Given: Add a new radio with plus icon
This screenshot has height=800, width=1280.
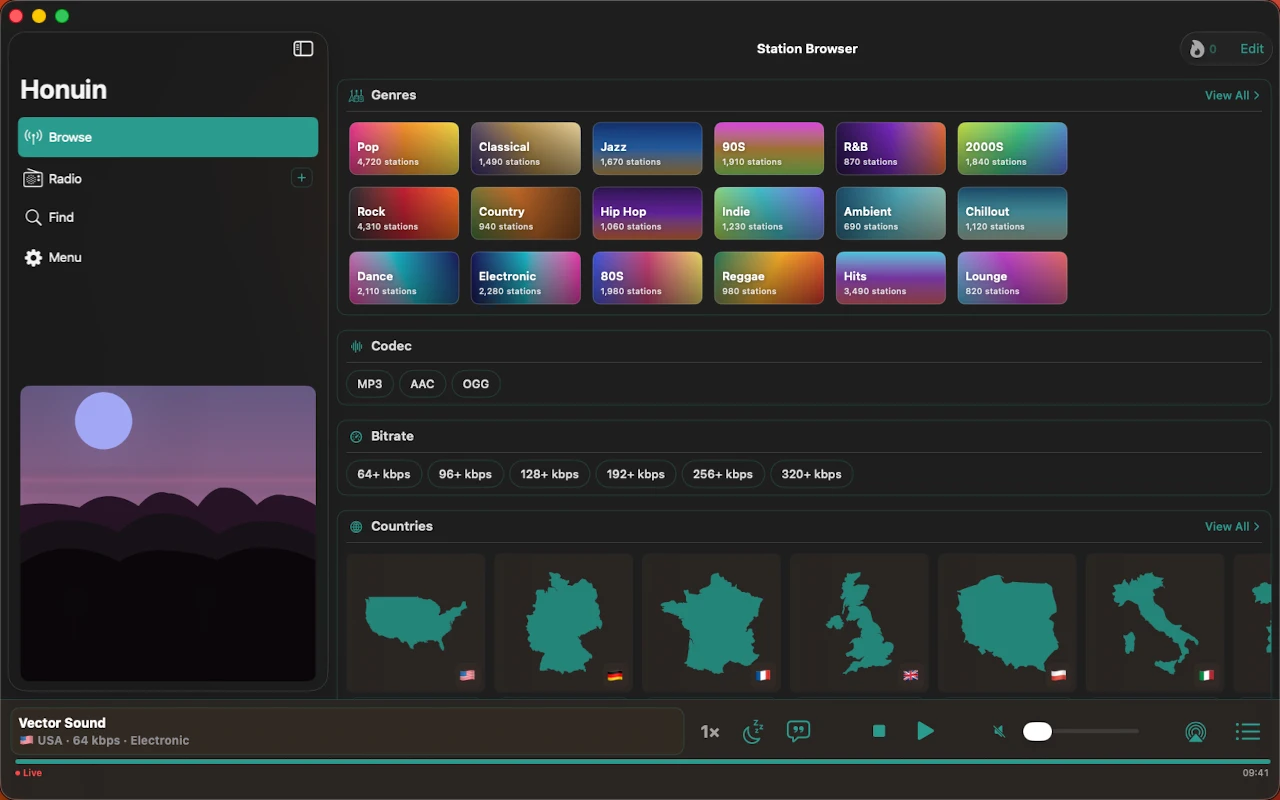Looking at the screenshot, I should (x=302, y=178).
